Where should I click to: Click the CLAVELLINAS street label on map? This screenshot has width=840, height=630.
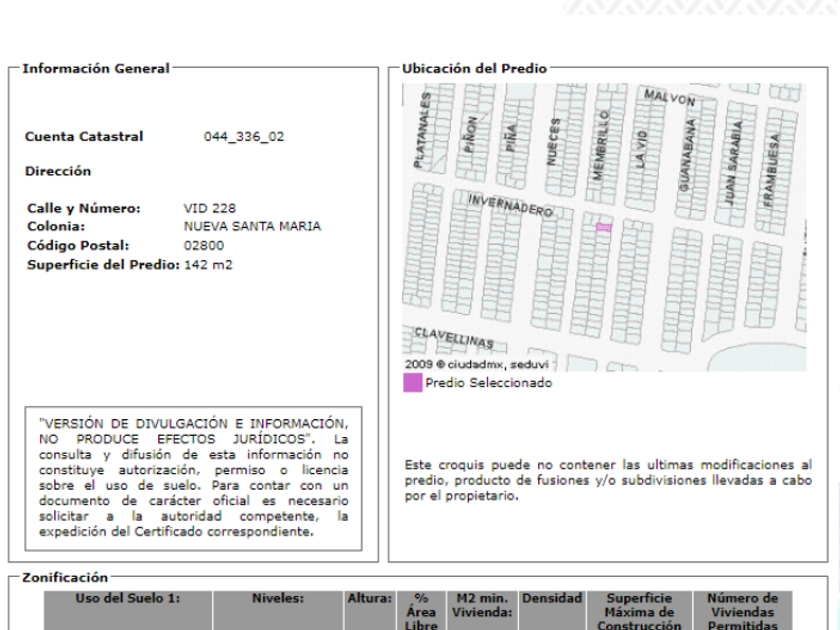[453, 338]
